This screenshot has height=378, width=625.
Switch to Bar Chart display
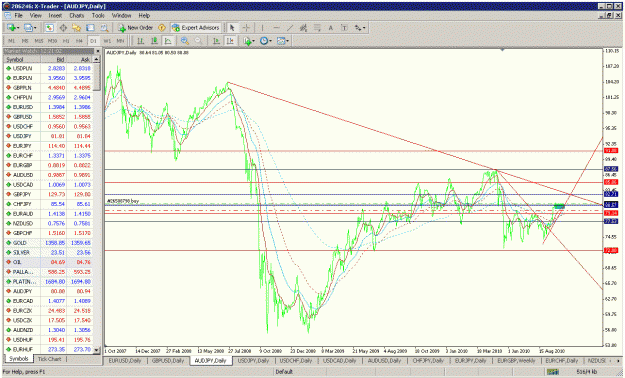pyautogui.click(x=140, y=41)
